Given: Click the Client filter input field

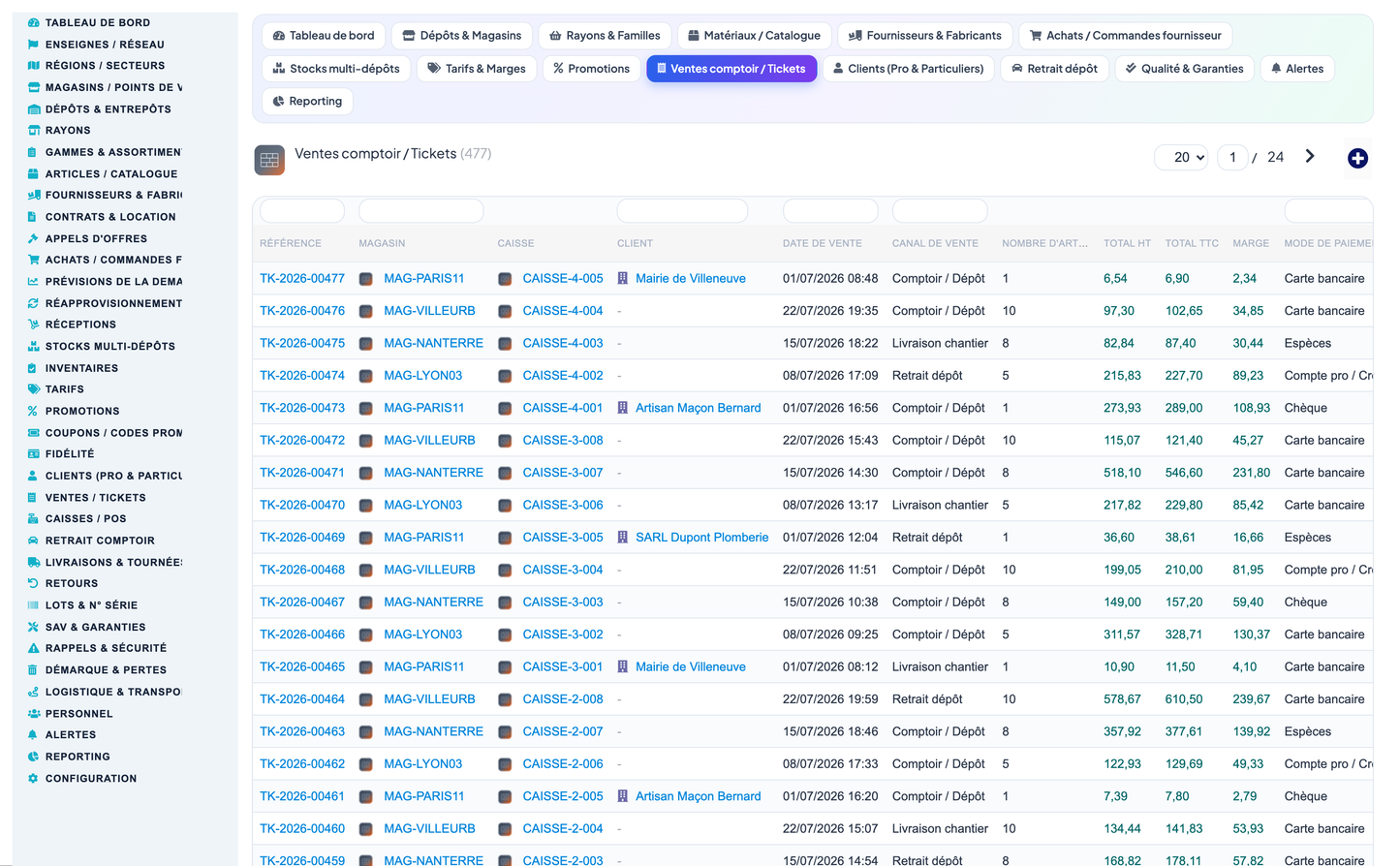Looking at the screenshot, I should (682, 210).
